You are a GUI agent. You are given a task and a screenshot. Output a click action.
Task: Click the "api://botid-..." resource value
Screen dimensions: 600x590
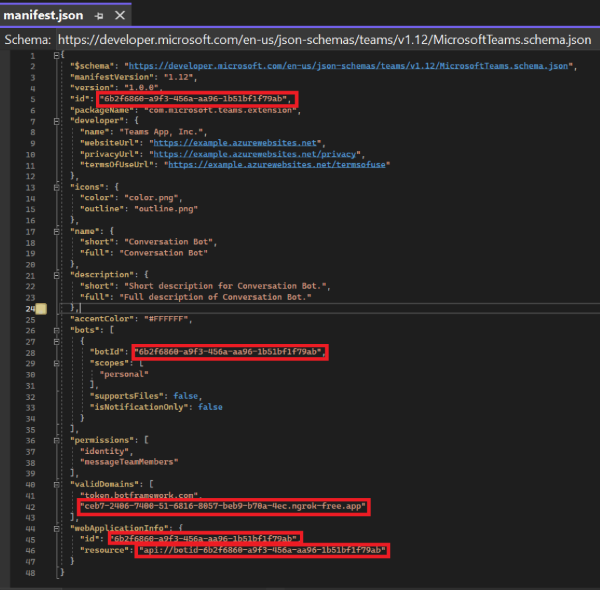262,550
